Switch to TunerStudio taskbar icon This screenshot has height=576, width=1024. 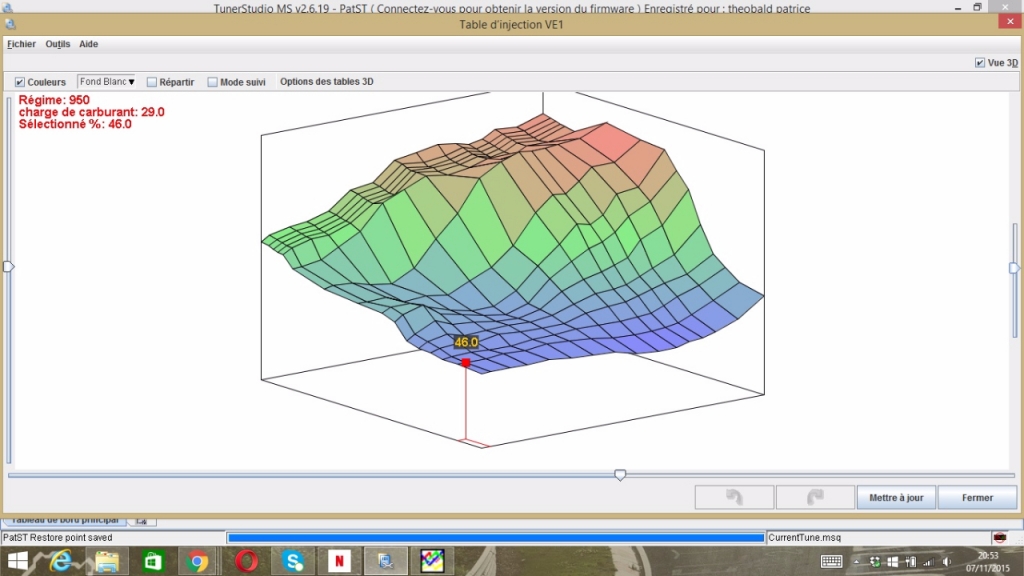(x=385, y=561)
